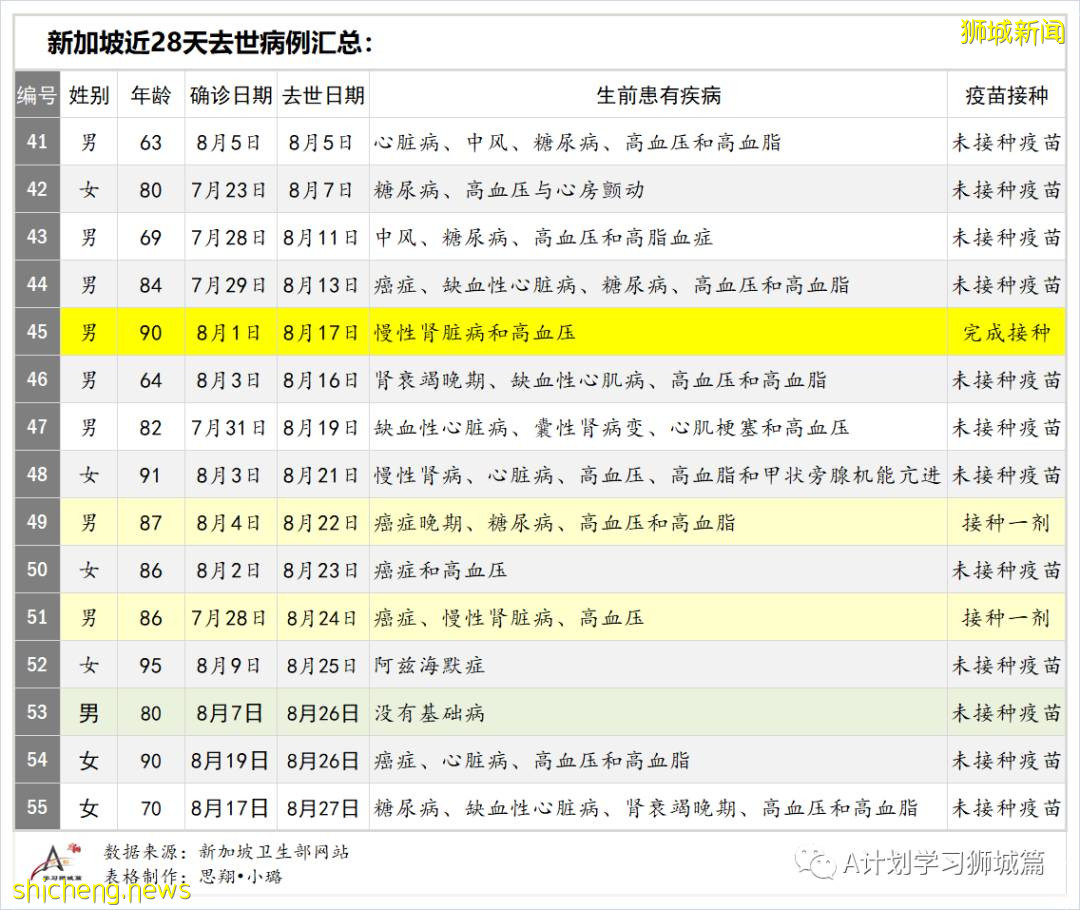Select the 完成接种 vaccination status cell

pos(1006,332)
